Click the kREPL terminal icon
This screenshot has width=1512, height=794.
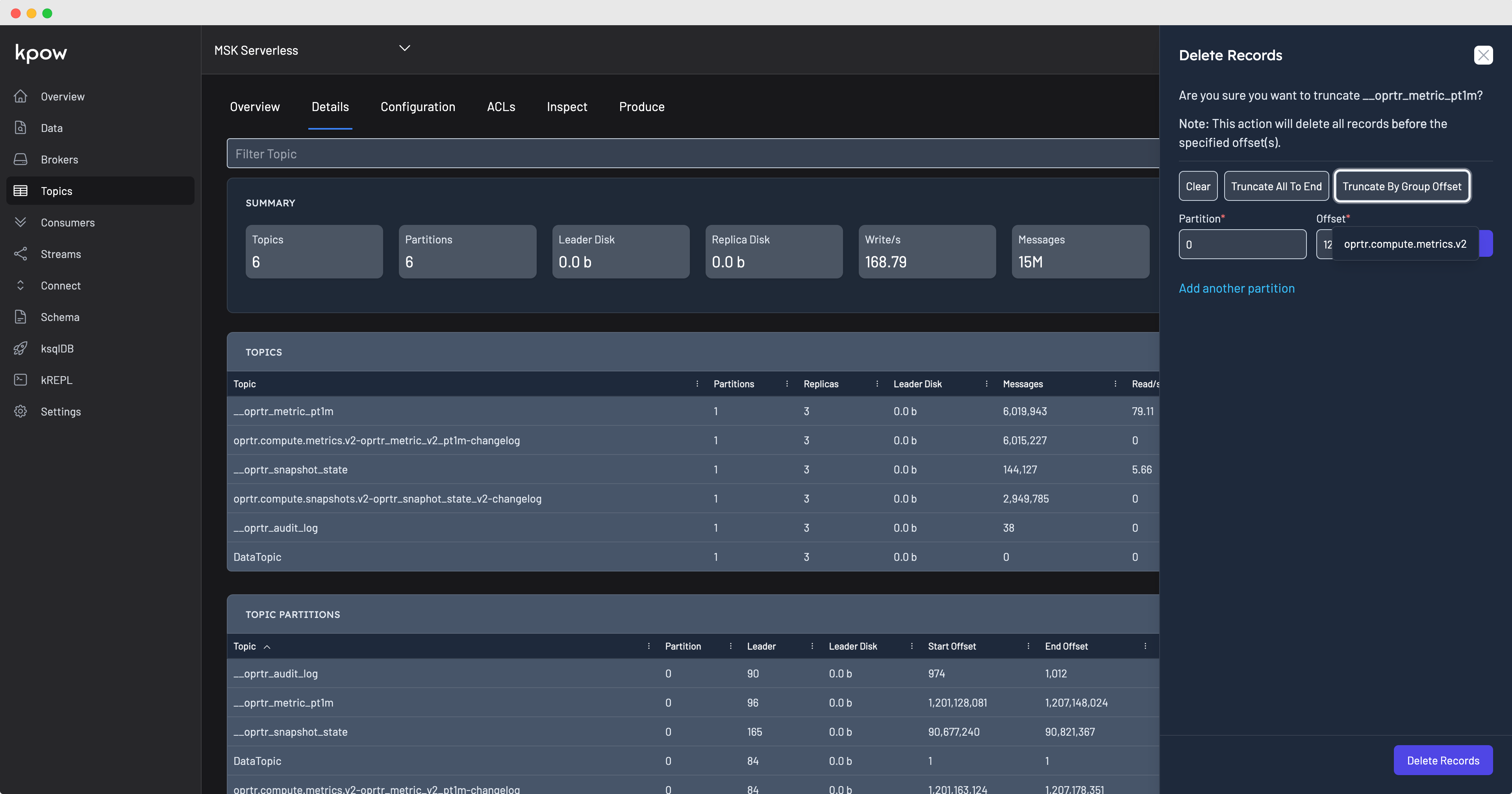tap(20, 380)
